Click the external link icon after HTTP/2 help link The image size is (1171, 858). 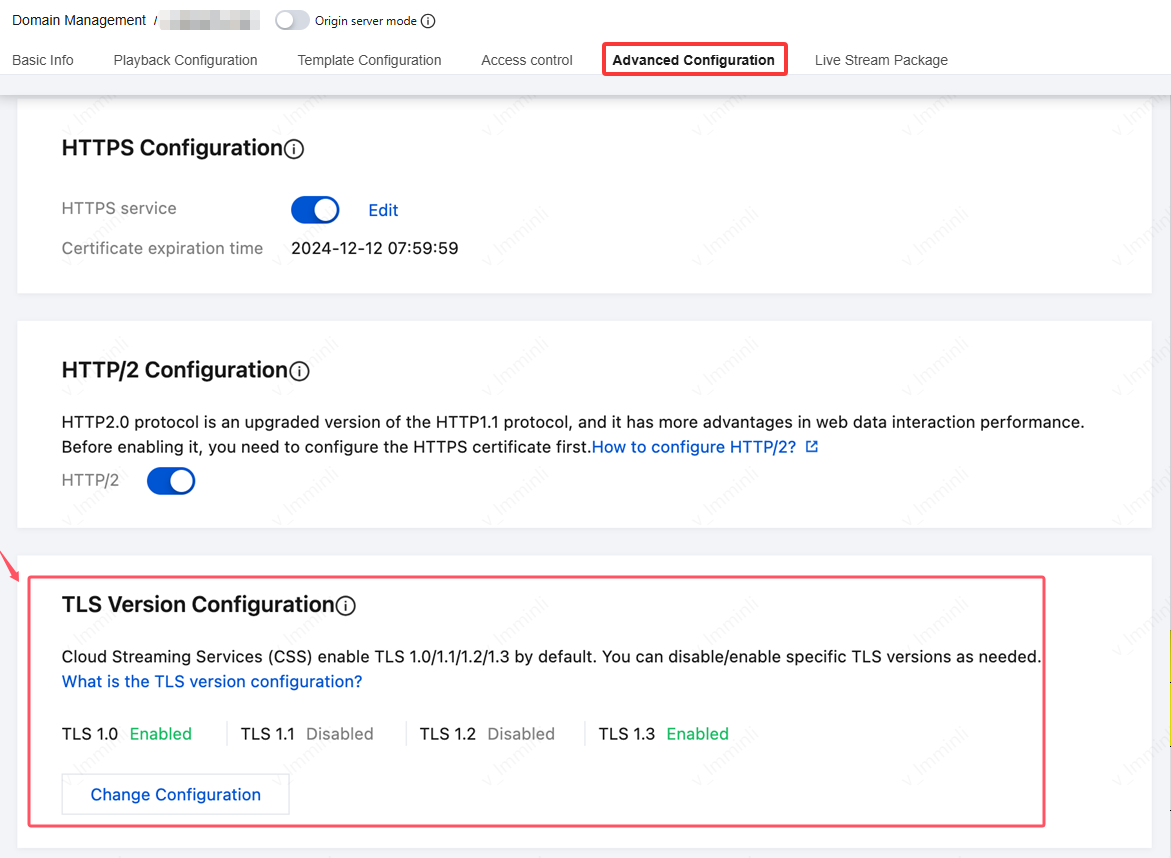click(x=812, y=447)
